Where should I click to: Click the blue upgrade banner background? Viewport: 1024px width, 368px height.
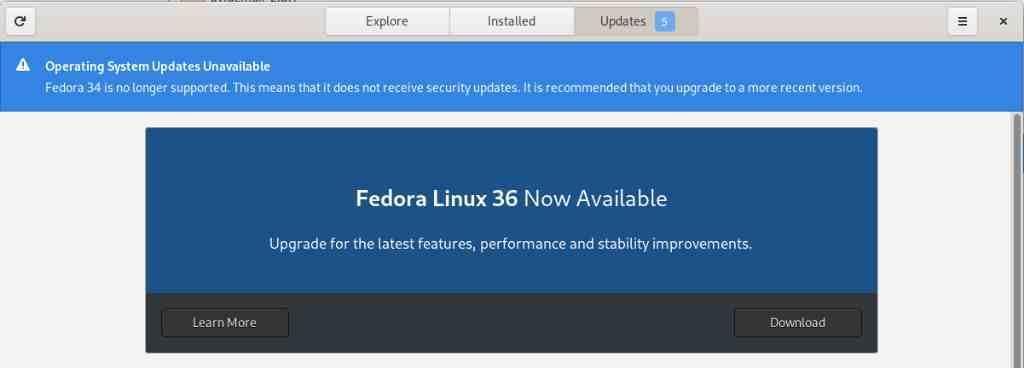tap(511, 157)
